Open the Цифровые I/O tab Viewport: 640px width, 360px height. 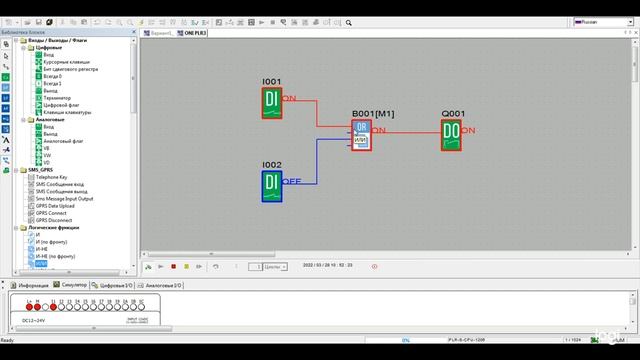(x=112, y=285)
